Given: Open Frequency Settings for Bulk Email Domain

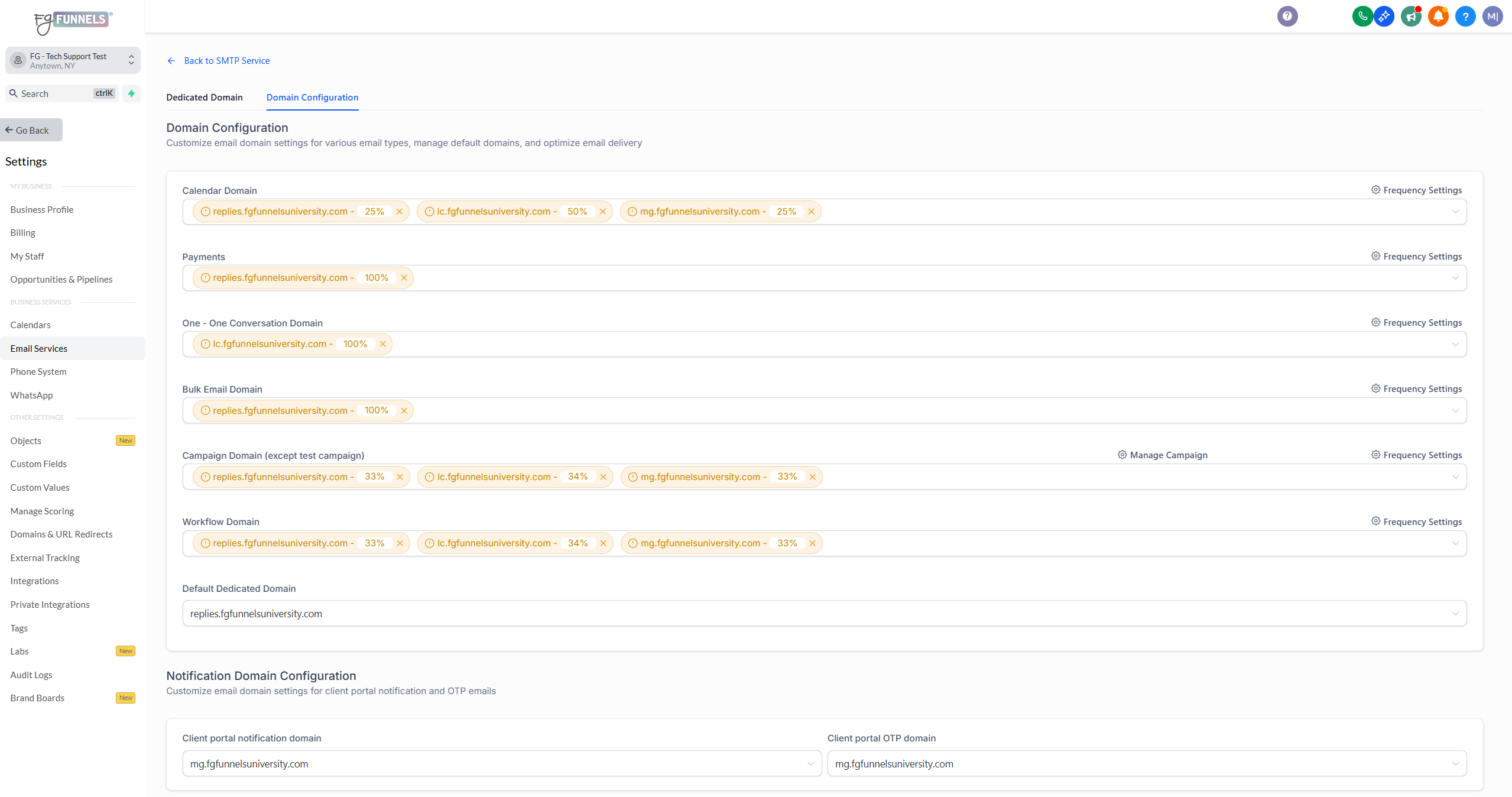Looking at the screenshot, I should pos(1416,389).
